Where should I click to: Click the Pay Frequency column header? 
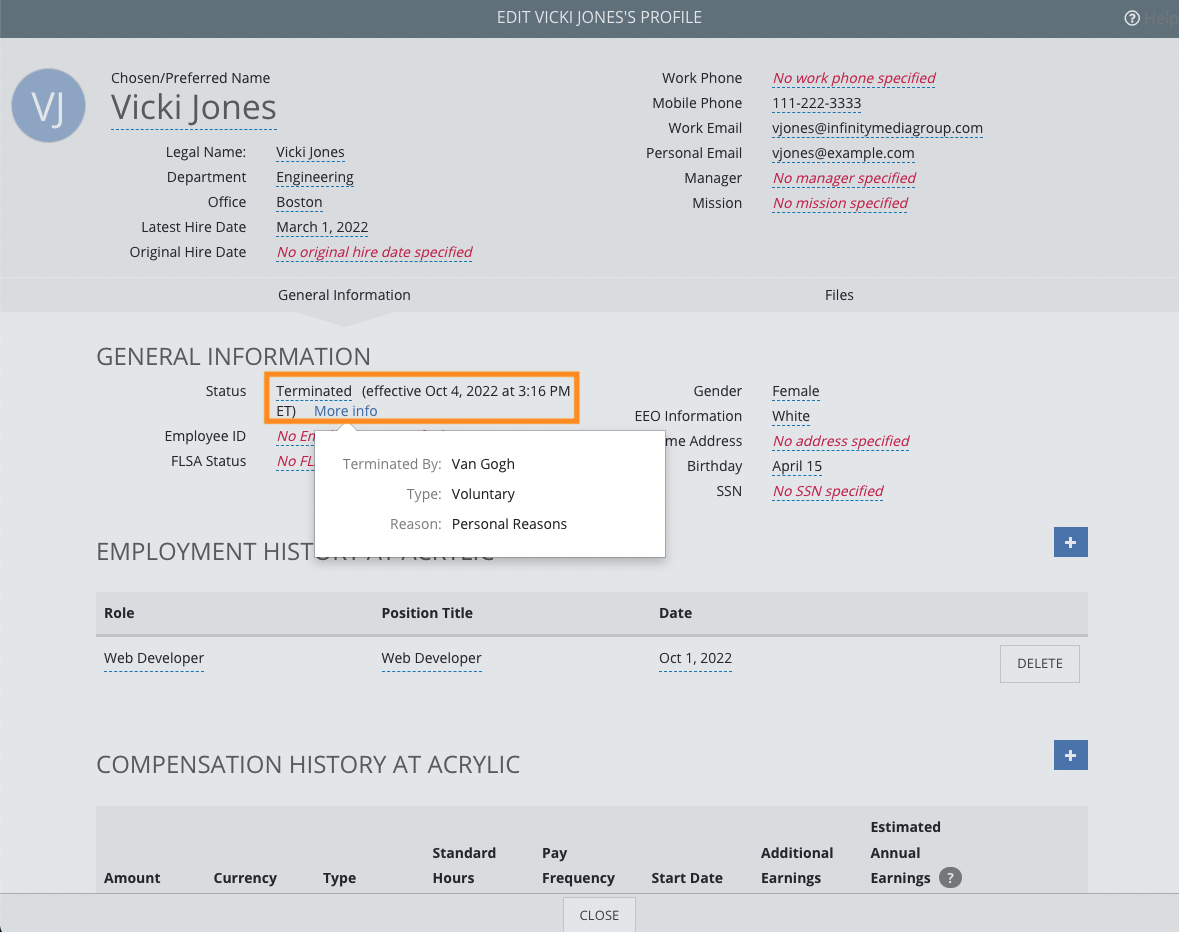(578, 865)
